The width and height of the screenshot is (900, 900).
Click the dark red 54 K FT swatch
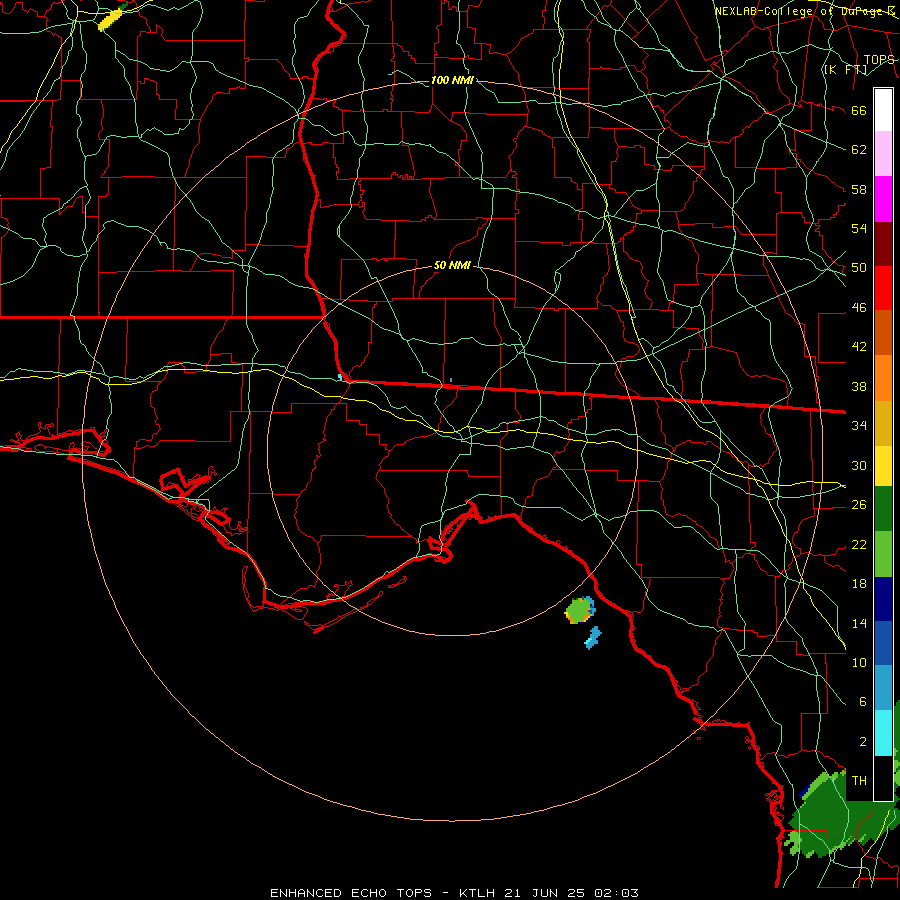(883, 244)
